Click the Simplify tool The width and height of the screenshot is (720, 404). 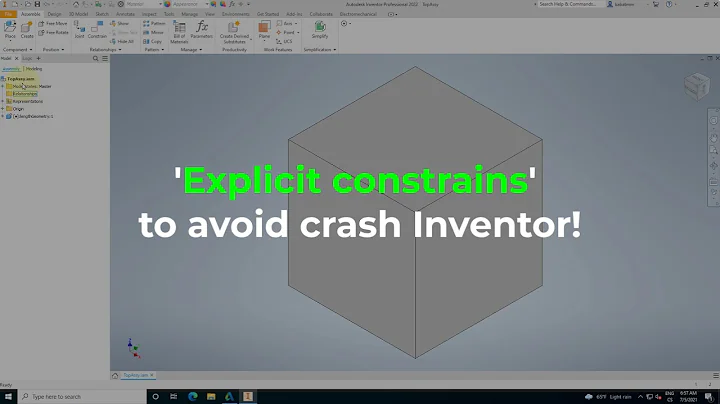click(x=320, y=30)
